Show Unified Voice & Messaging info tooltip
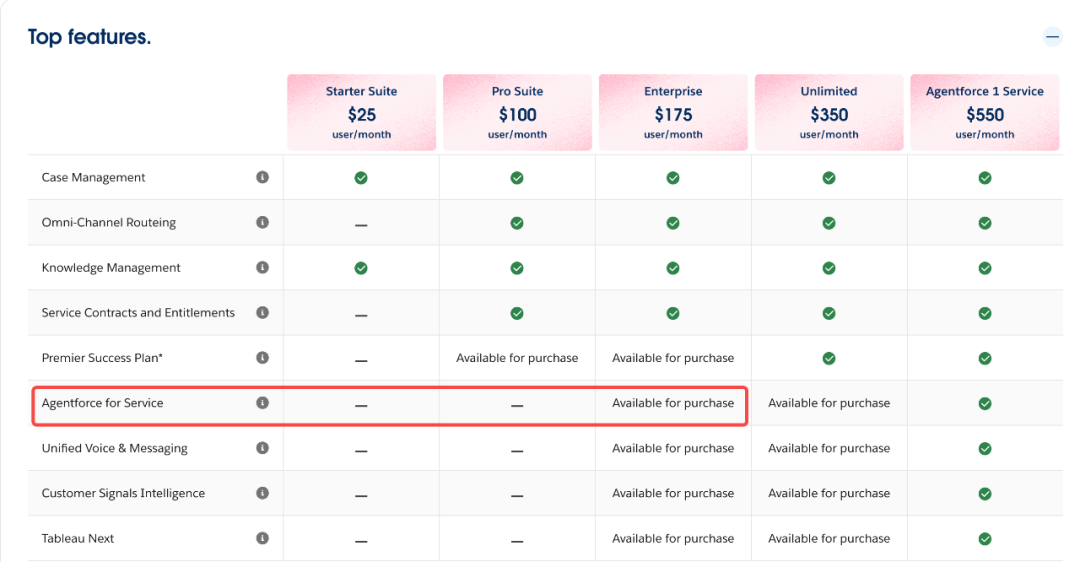Image resolution: width=1080 pixels, height=562 pixels. point(262,448)
